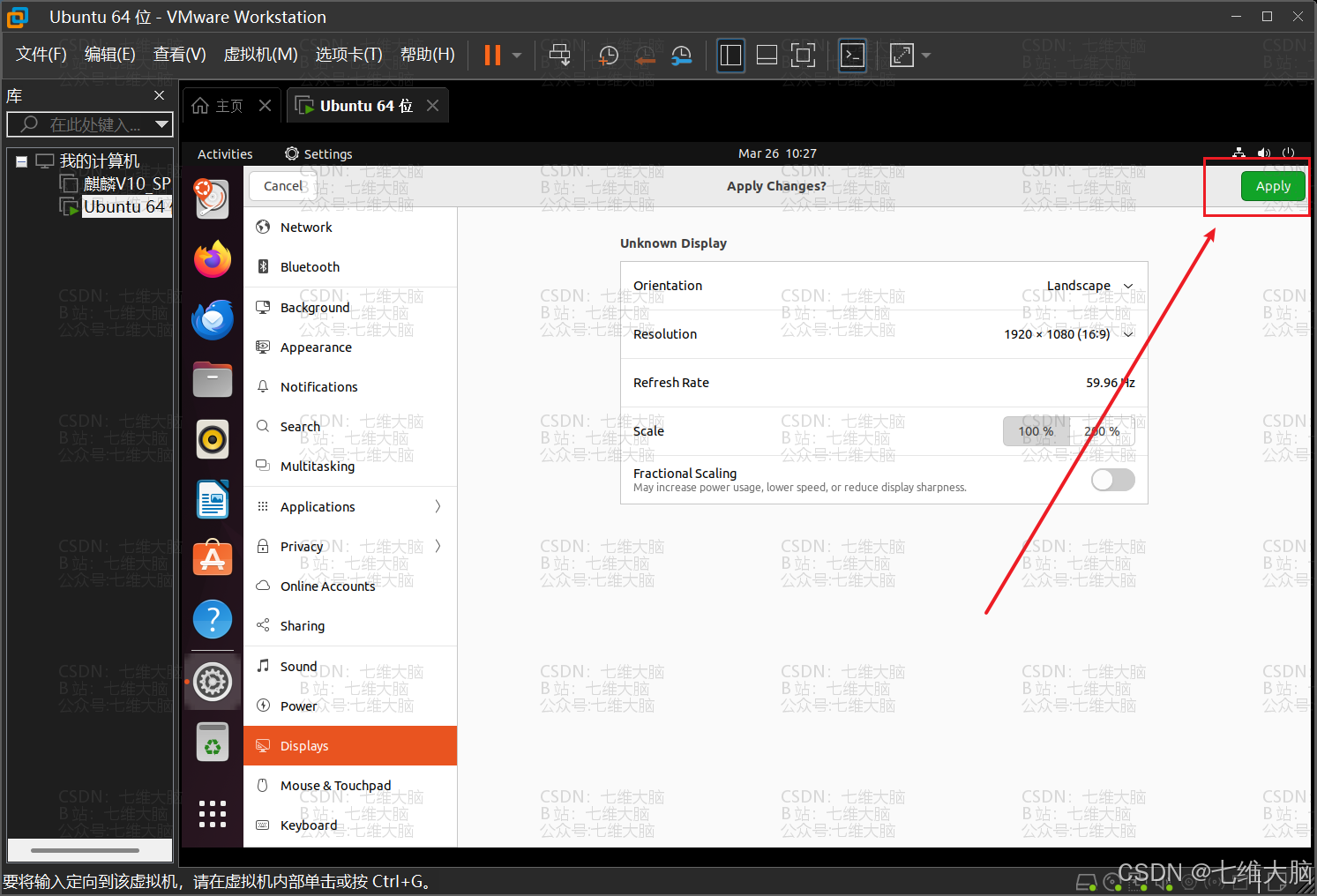Click the revert to snapshot icon
The image size is (1317, 896).
pyautogui.click(x=645, y=56)
